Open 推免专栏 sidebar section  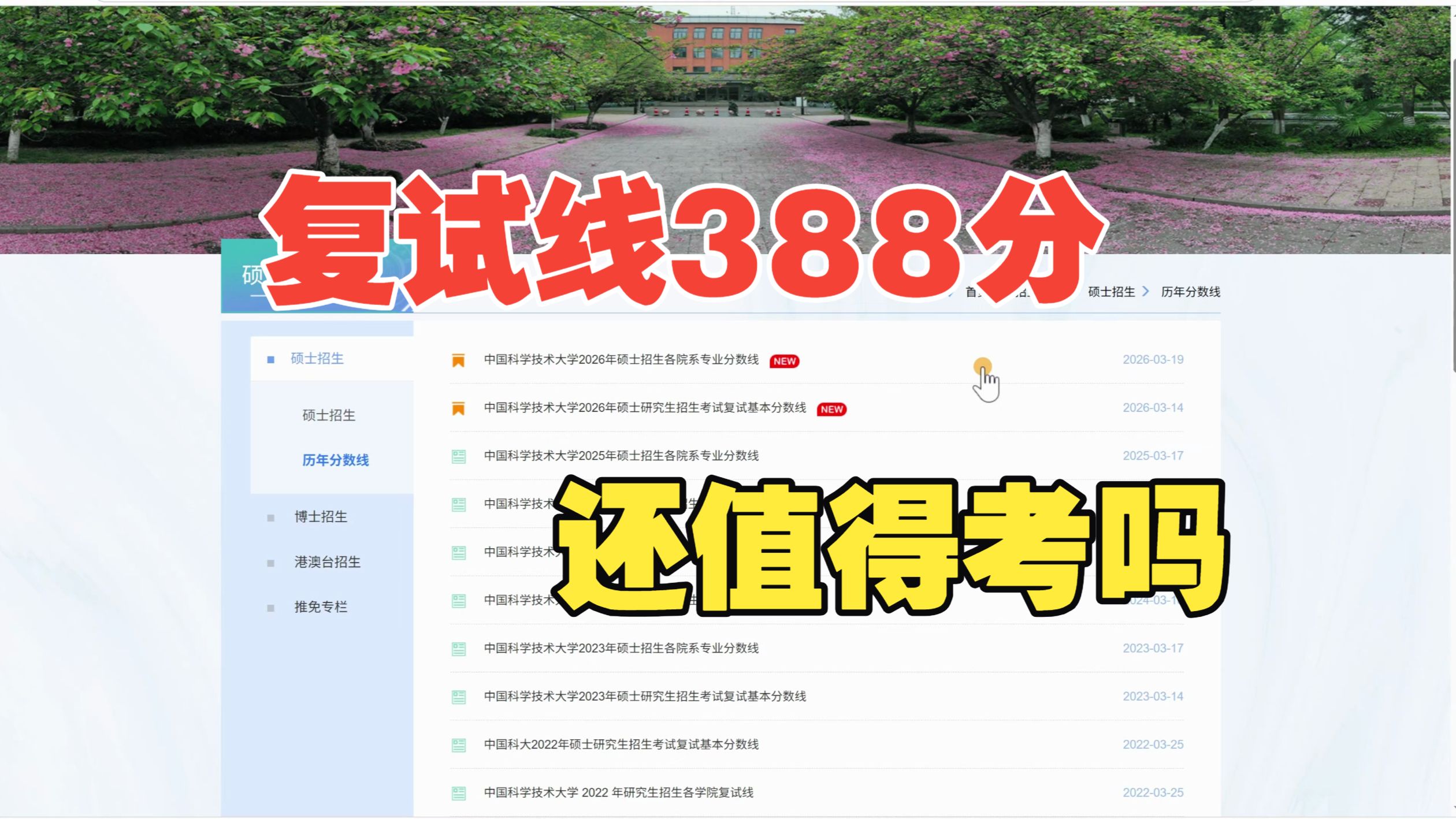pyautogui.click(x=321, y=607)
